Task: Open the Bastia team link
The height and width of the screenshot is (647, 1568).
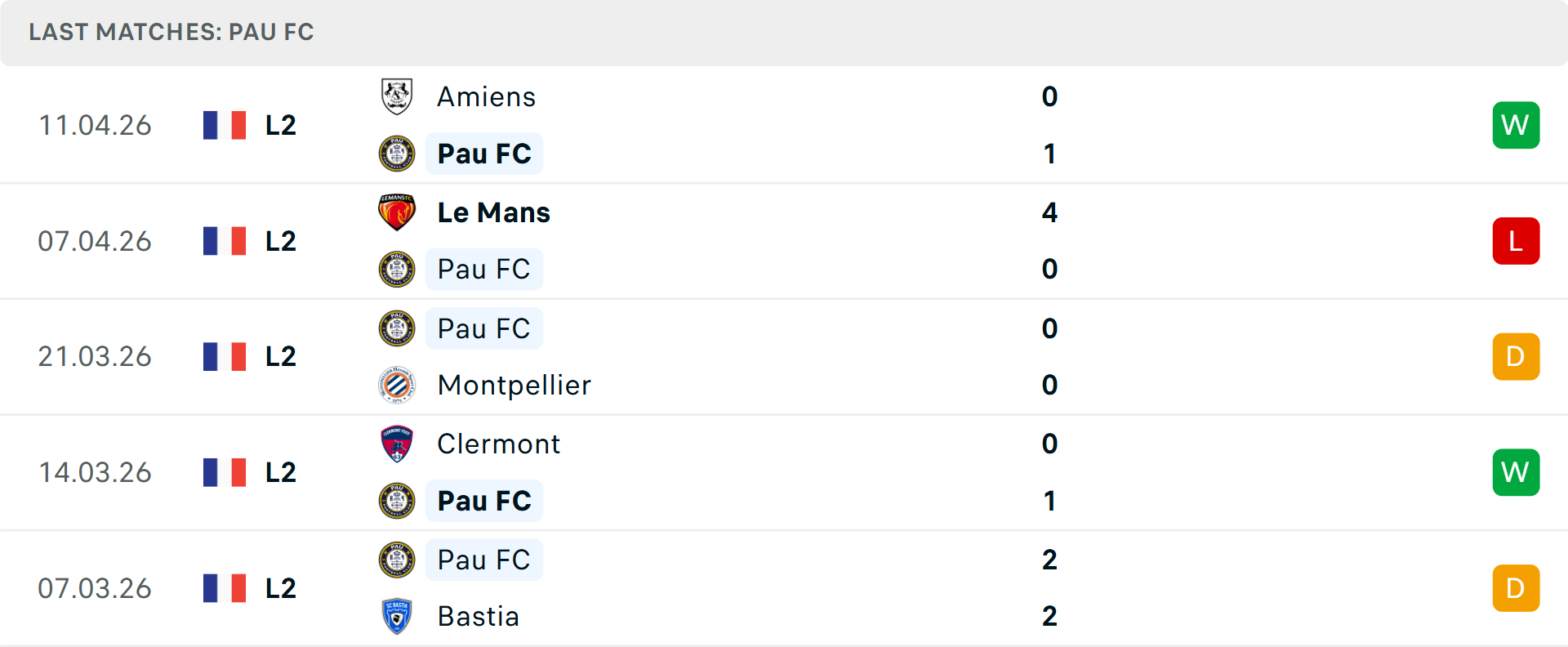Action: click(x=478, y=616)
